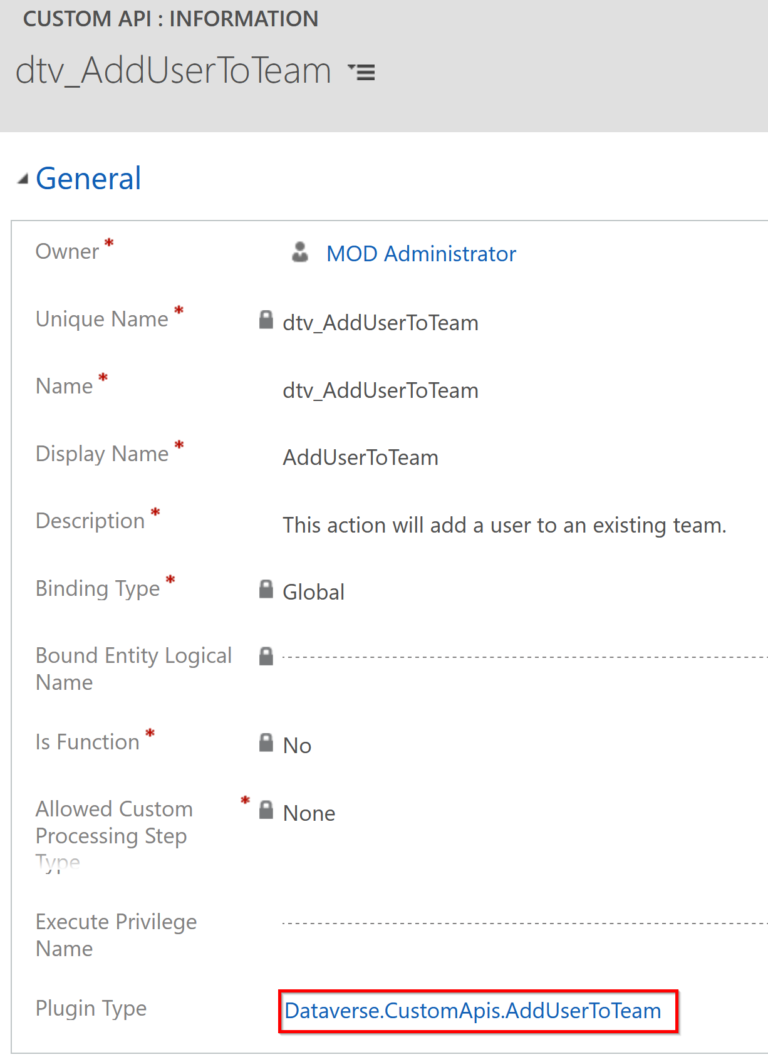Click the user icon beside MOD Administrator

(300, 252)
